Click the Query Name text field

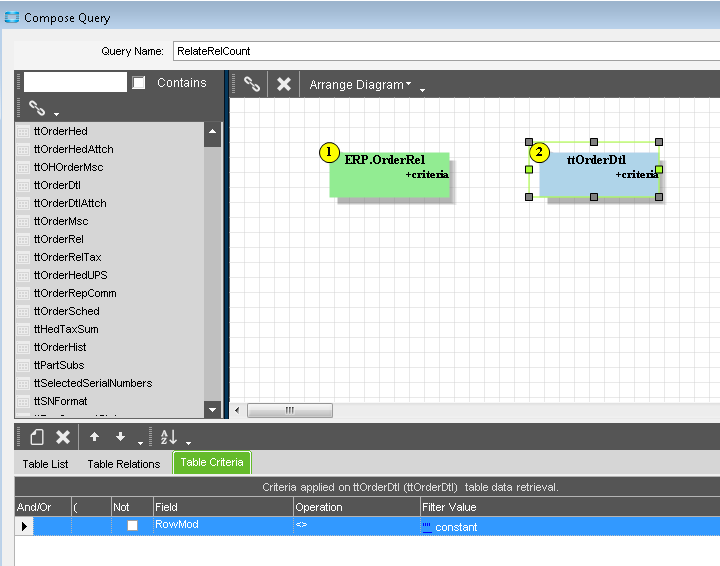[x=446, y=51]
